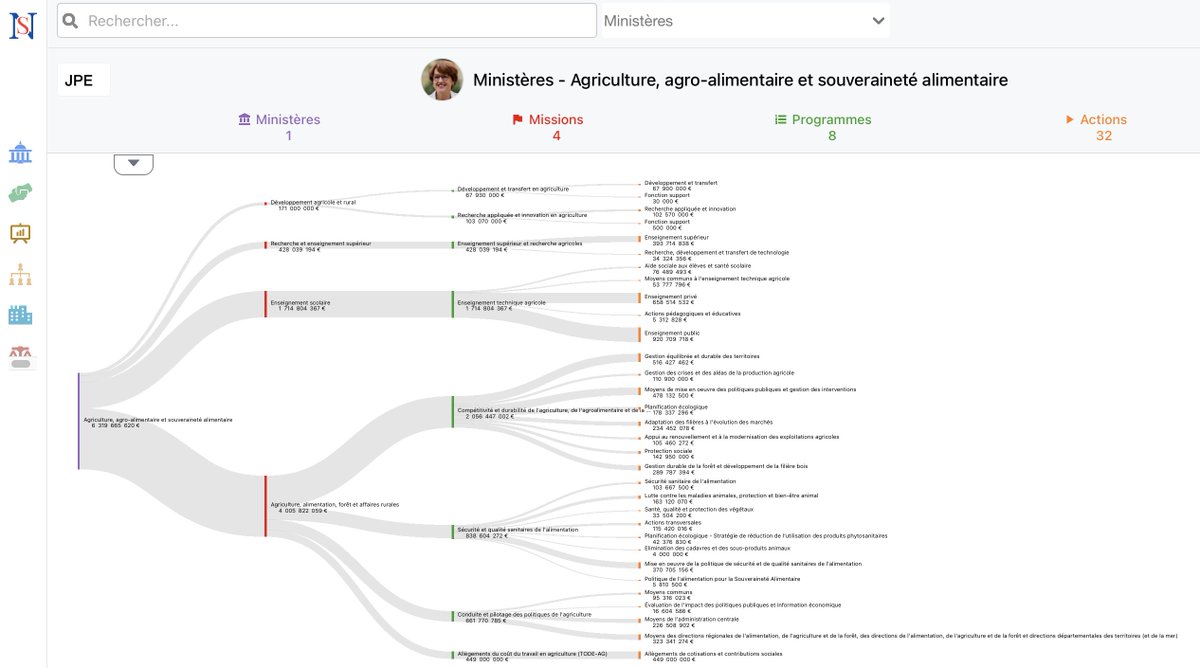Switch to the Programmes level tab
The height and width of the screenshot is (668, 1200).
(823, 127)
